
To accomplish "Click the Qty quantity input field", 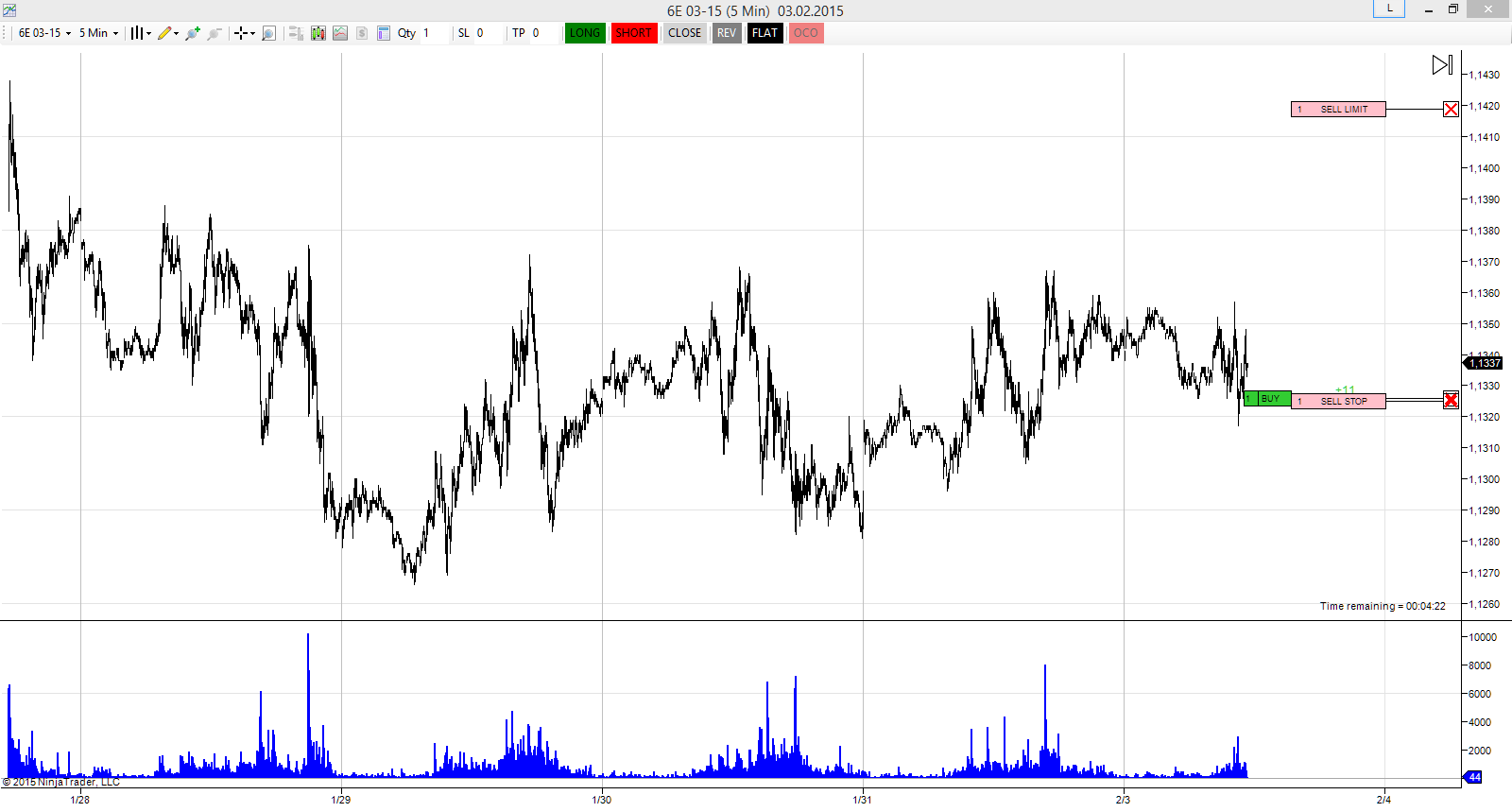I will click(x=434, y=33).
